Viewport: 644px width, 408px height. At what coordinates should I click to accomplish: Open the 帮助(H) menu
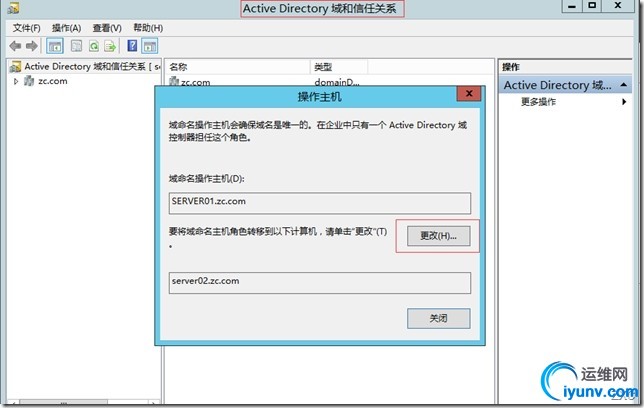(148, 28)
